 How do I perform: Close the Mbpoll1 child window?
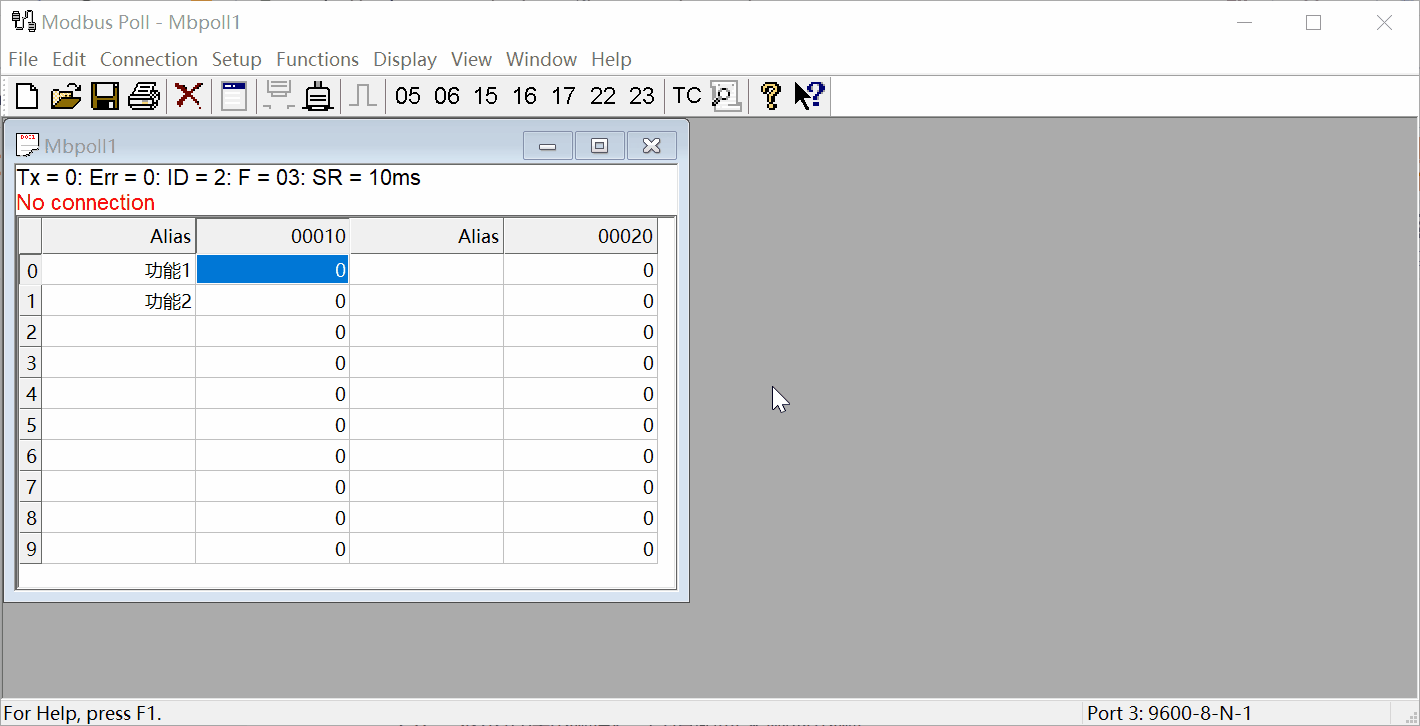(x=652, y=146)
